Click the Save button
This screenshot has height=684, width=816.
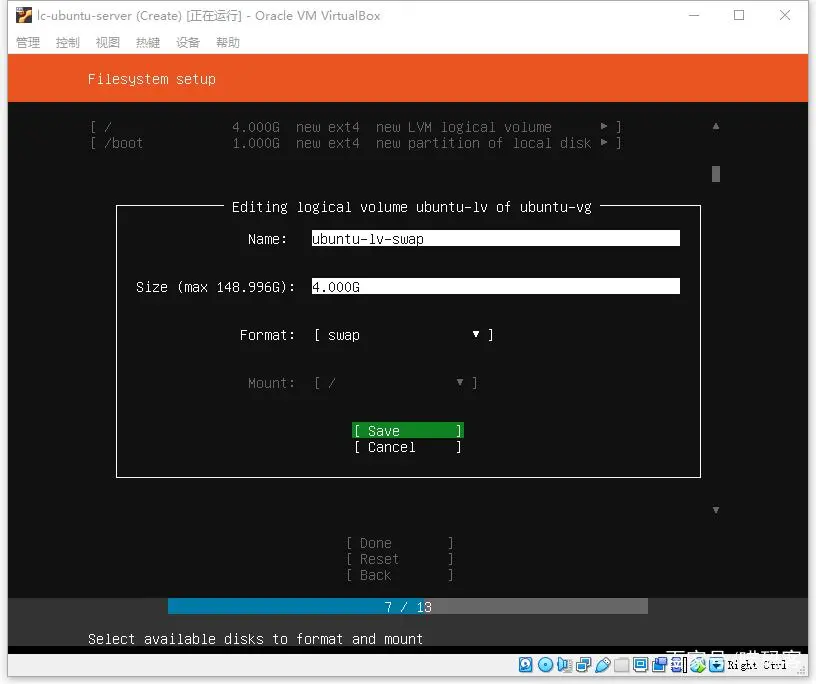click(x=407, y=430)
